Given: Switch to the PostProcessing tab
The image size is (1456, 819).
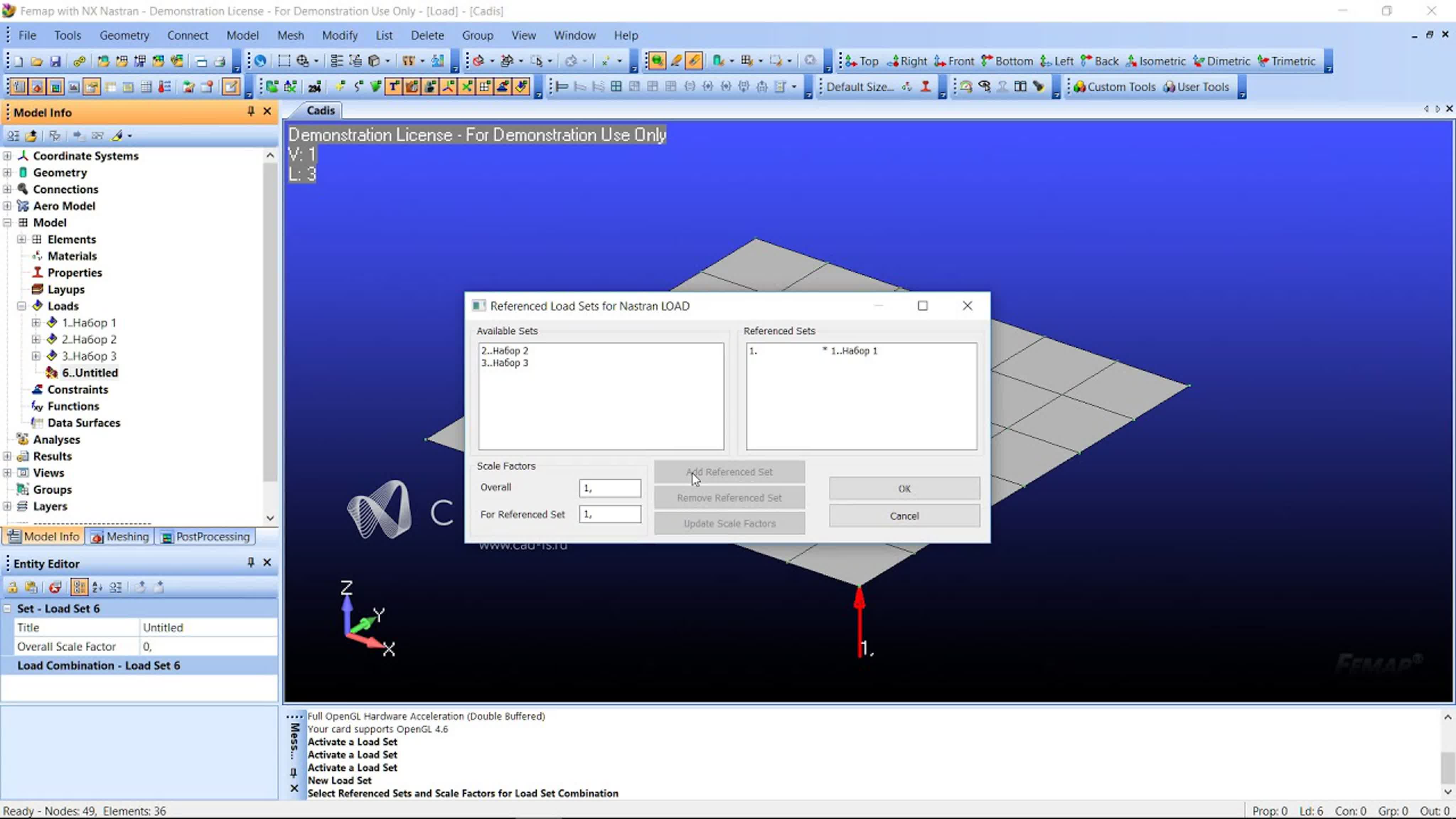Looking at the screenshot, I should pyautogui.click(x=206, y=536).
